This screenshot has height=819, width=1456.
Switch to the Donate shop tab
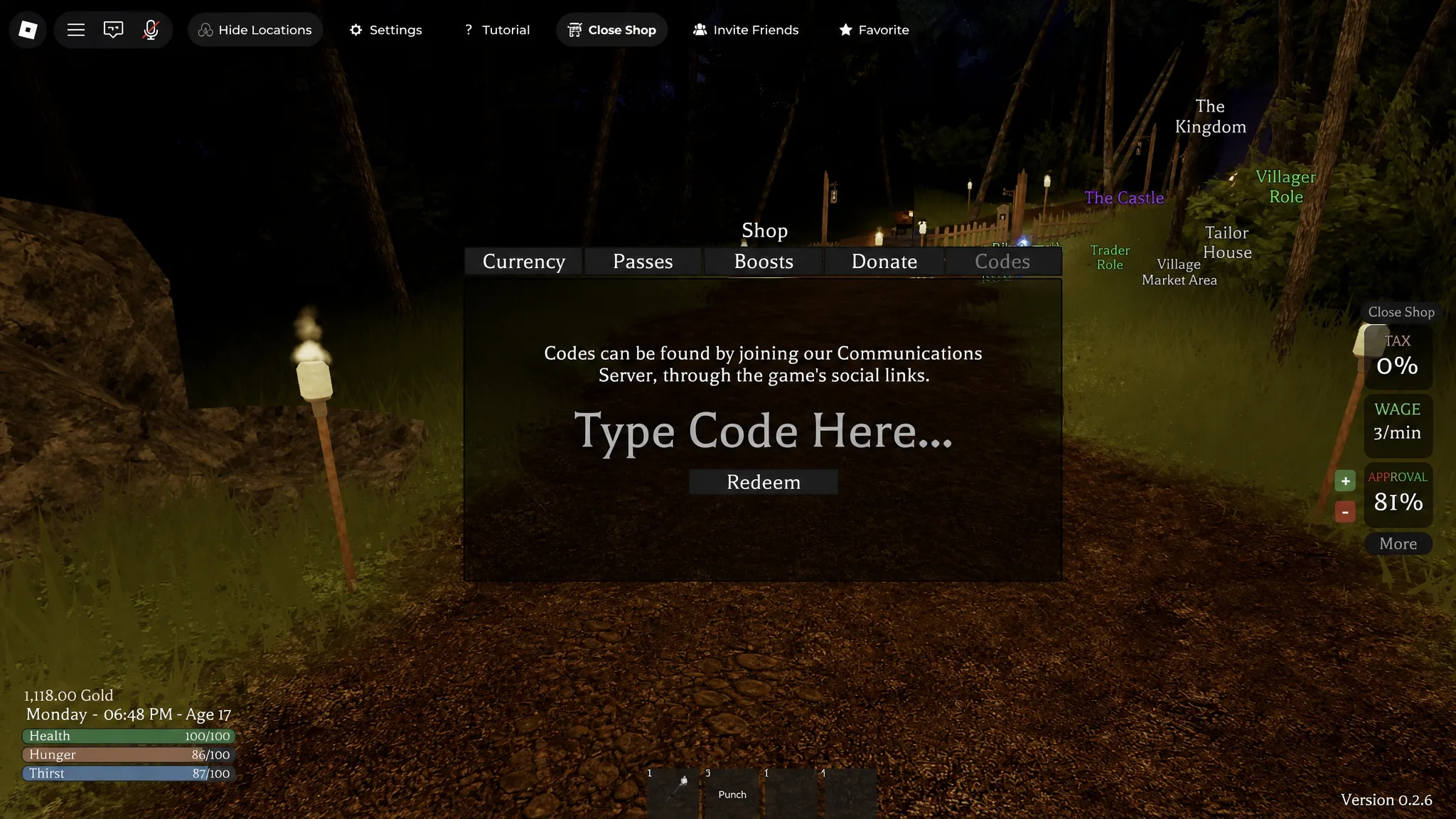pos(884,262)
